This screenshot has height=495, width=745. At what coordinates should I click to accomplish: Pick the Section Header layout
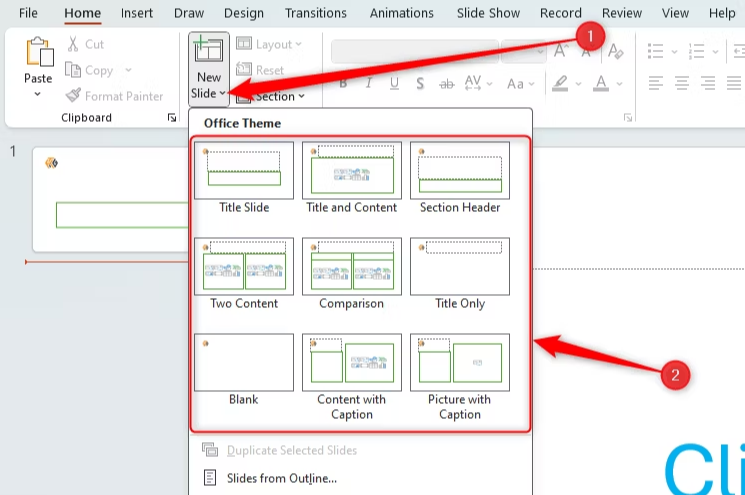coord(459,178)
